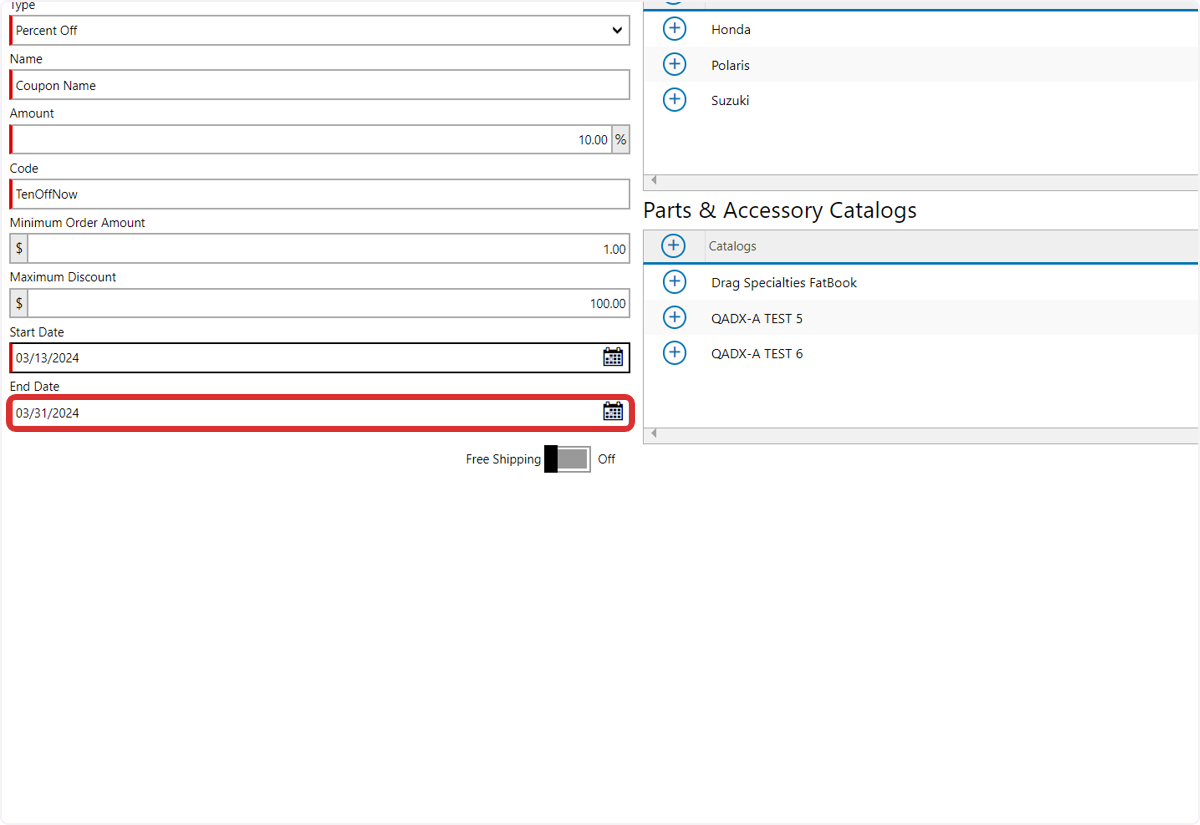Image resolution: width=1200 pixels, height=825 pixels.
Task: Select the Suzuki row text
Action: click(x=730, y=100)
